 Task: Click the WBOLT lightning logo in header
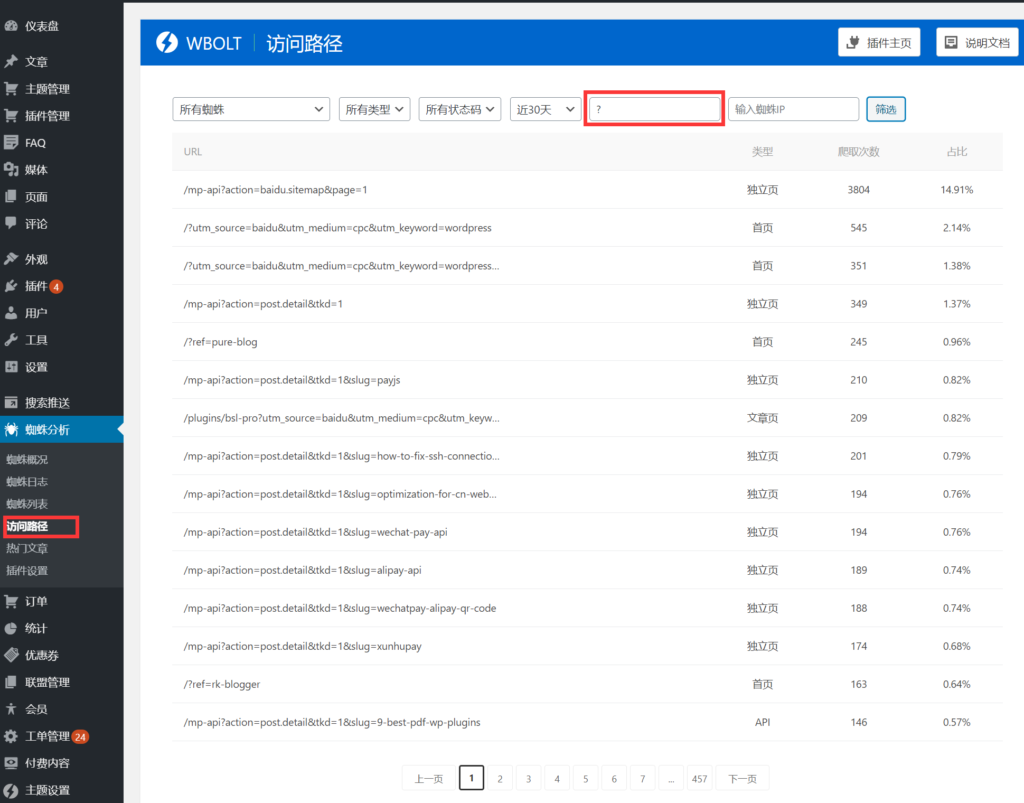click(166, 43)
